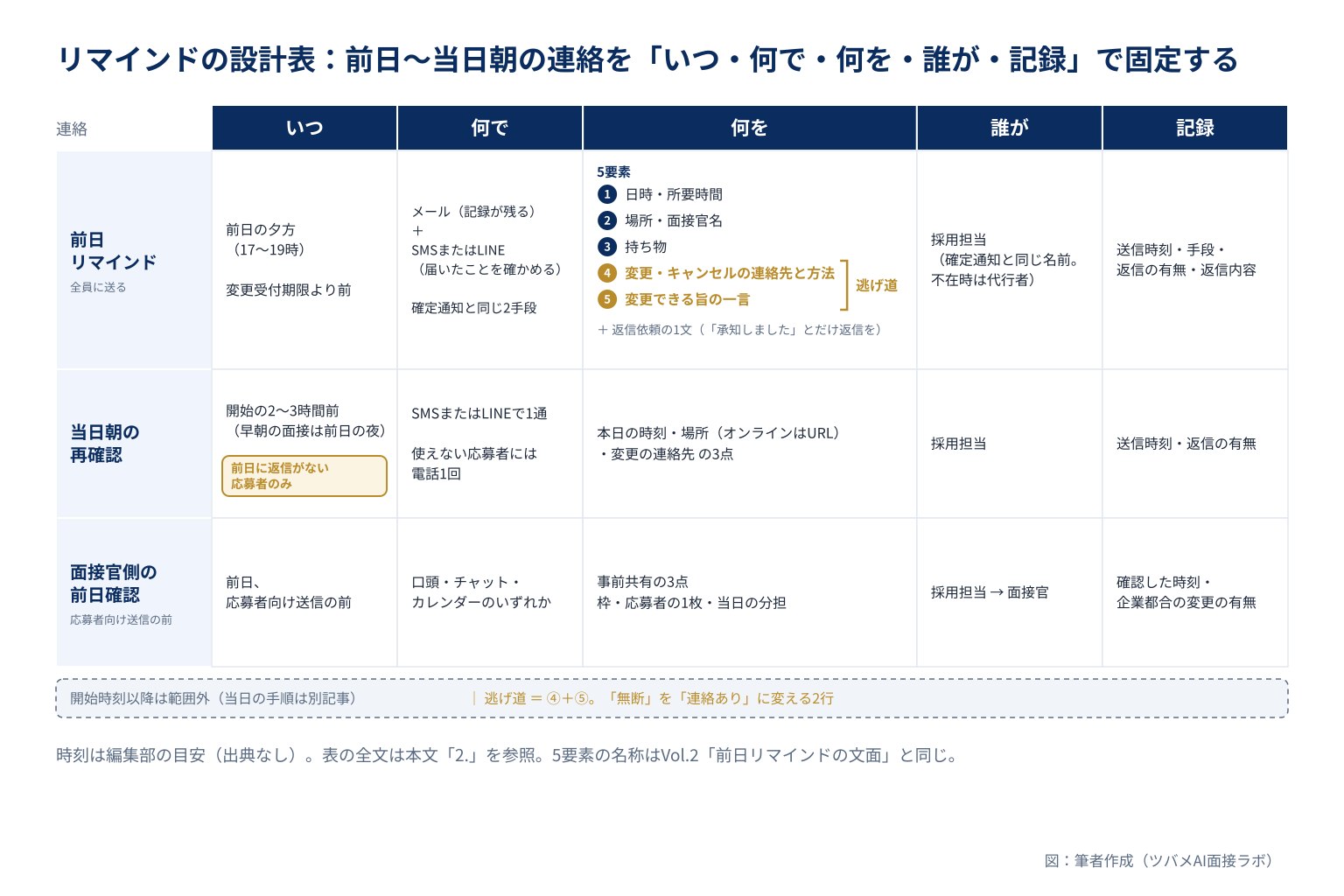The height and width of the screenshot is (896, 1344).
Task: Click the number 2 circle beside 場所・面接官名
Action: click(x=607, y=220)
